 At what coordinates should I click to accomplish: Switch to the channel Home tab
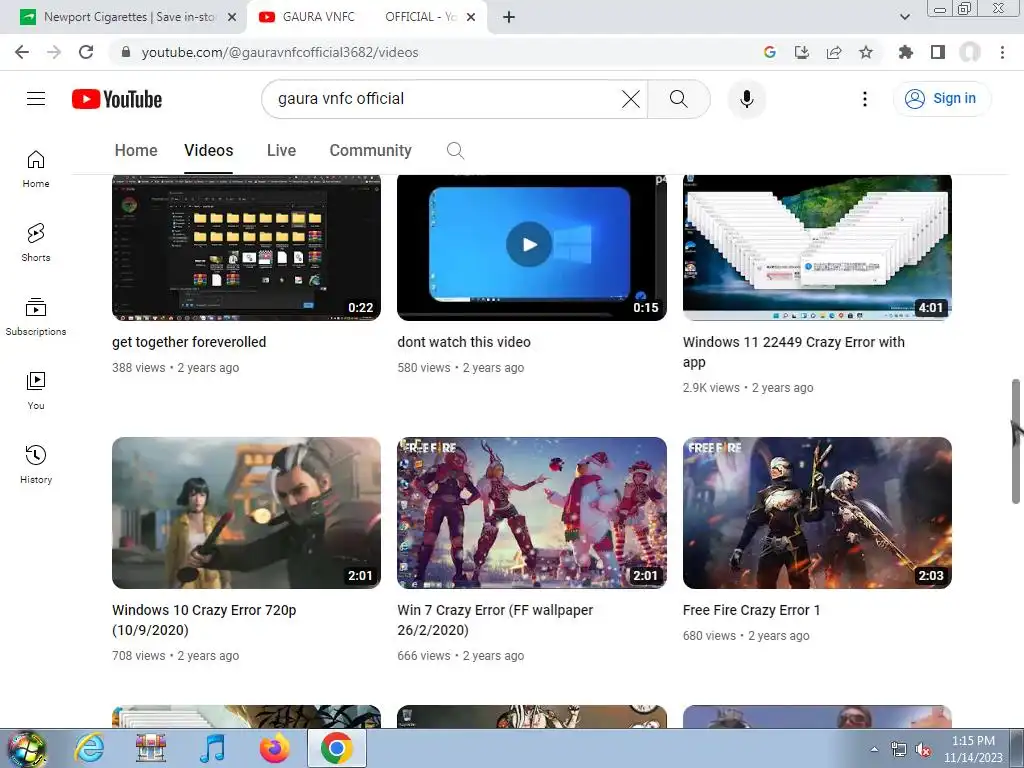pos(136,151)
